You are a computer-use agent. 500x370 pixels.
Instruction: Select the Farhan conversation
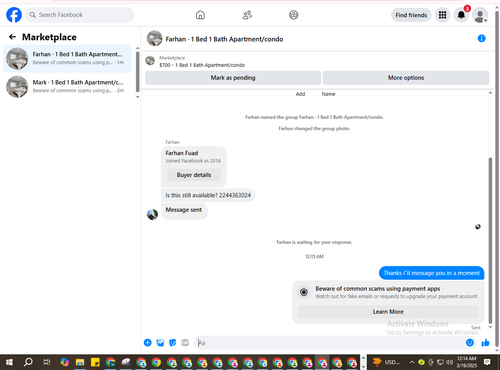68,58
